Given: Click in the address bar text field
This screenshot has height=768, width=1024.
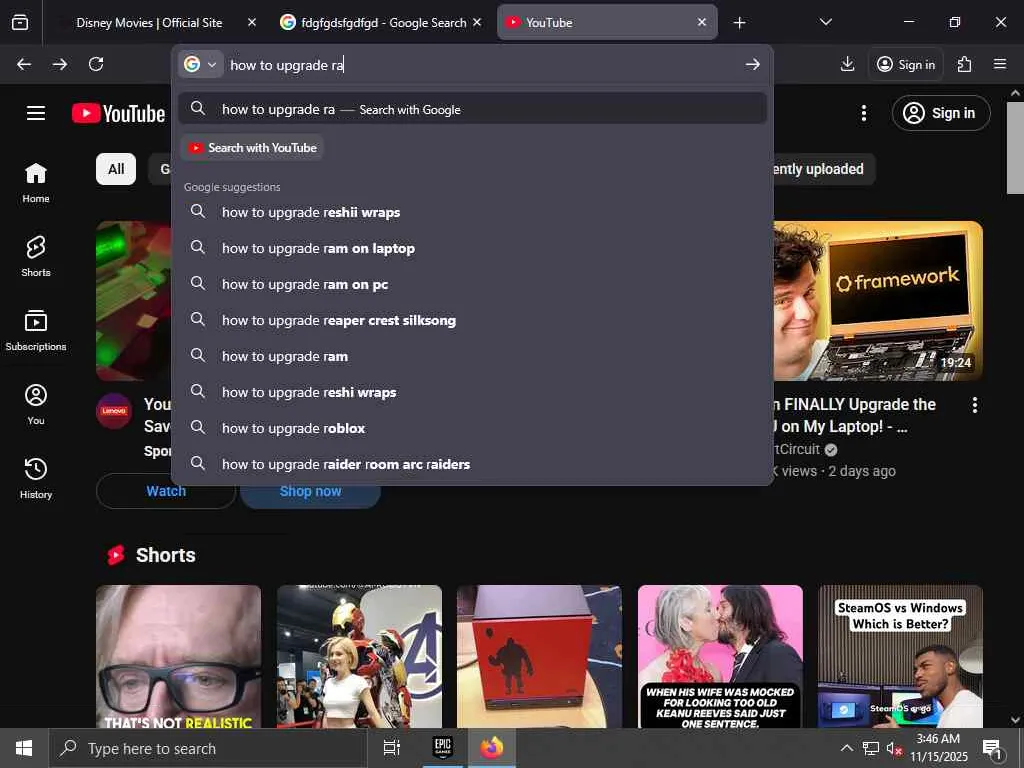Looking at the screenshot, I should tap(482, 65).
